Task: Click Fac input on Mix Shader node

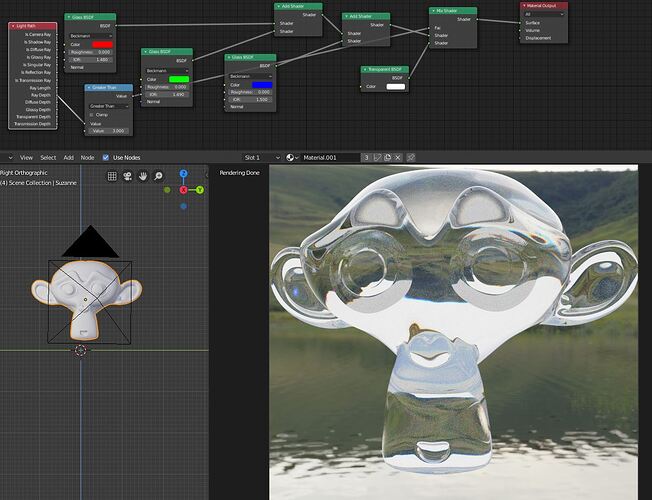Action: [429, 28]
